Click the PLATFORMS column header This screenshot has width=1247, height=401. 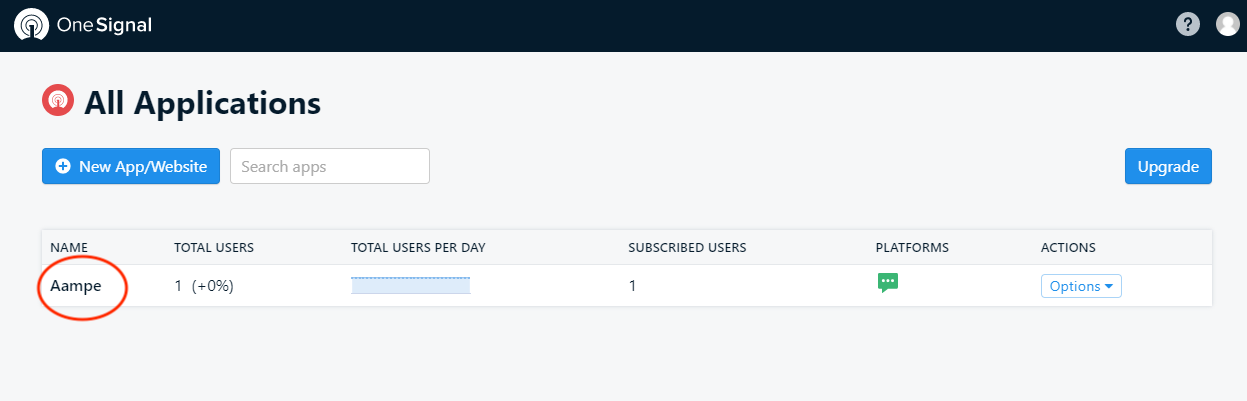912,247
